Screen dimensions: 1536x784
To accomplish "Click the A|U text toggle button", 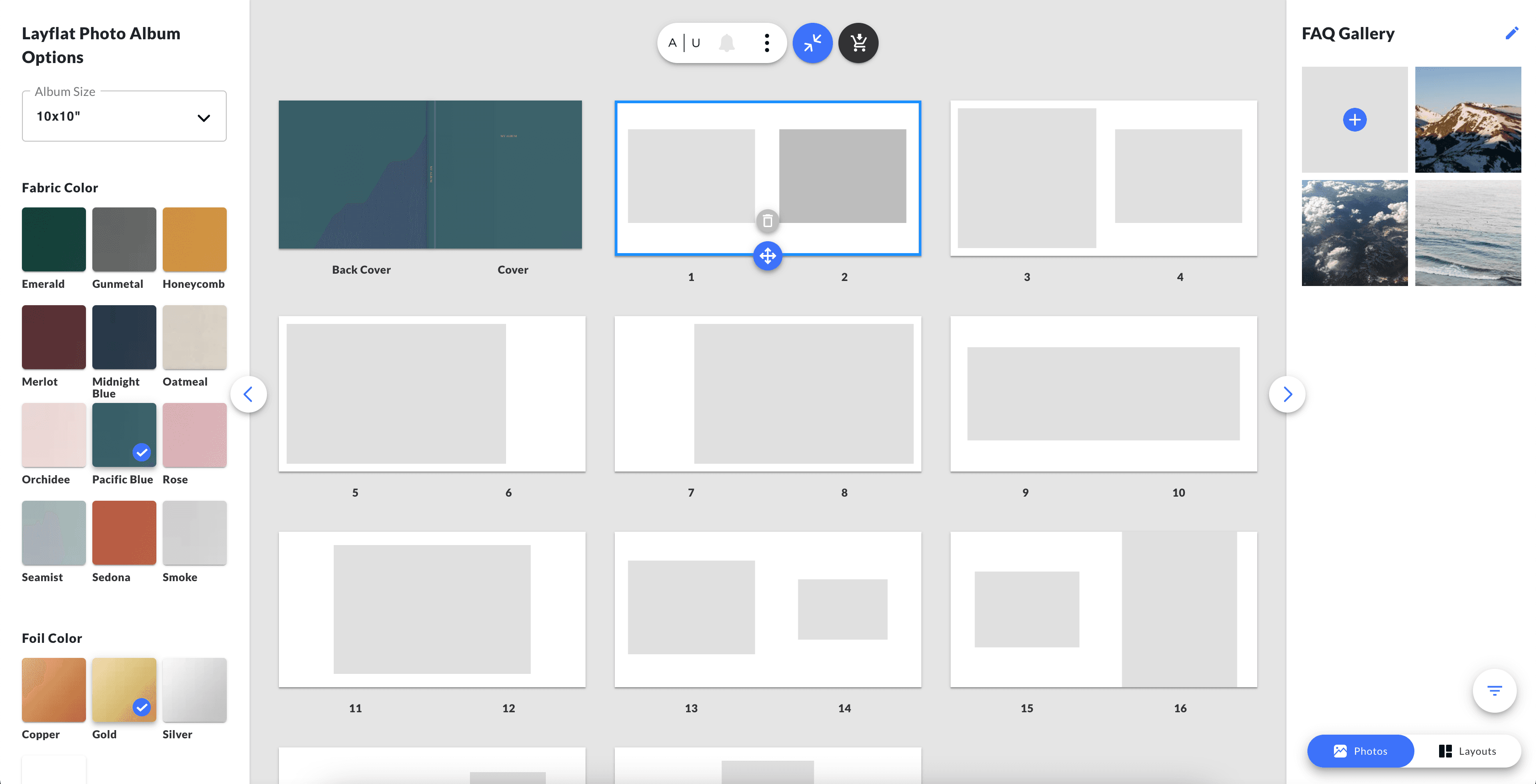I will 684,43.
